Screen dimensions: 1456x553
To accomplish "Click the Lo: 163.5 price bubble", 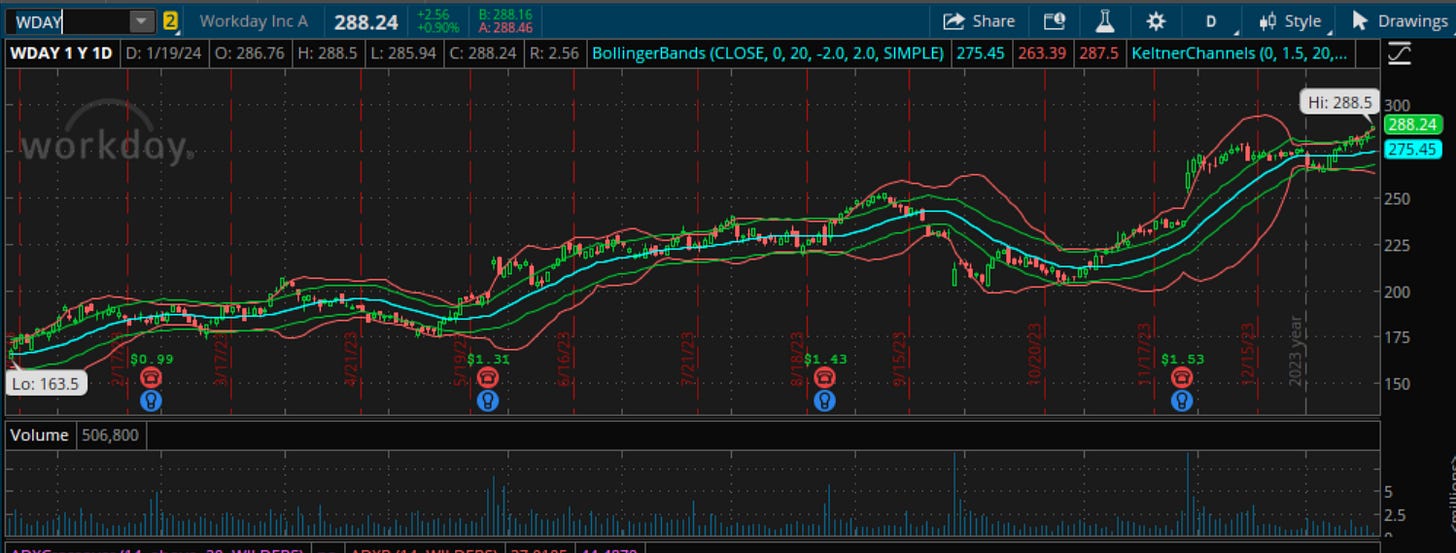I will [x=47, y=383].
